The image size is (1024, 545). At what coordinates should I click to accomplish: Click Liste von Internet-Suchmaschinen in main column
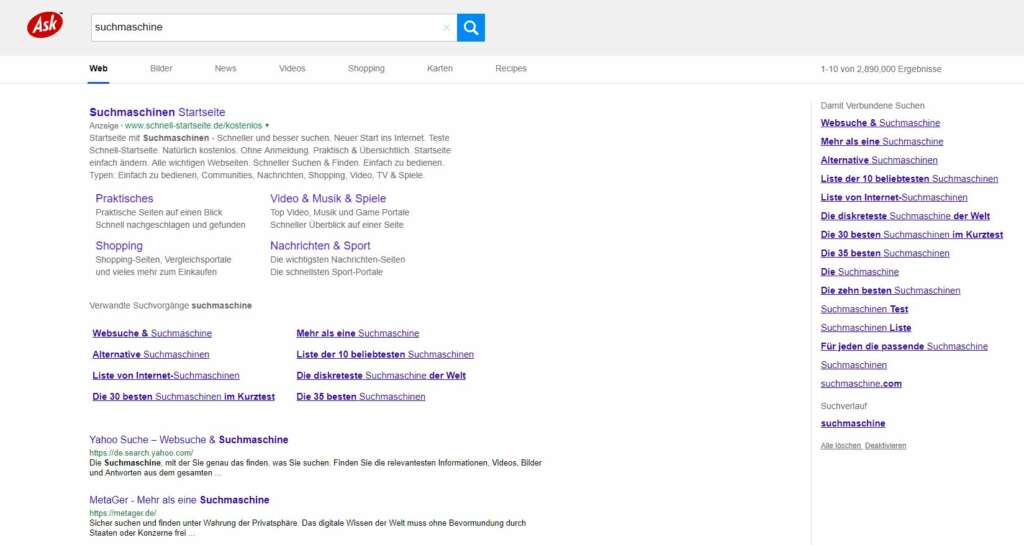(x=166, y=376)
